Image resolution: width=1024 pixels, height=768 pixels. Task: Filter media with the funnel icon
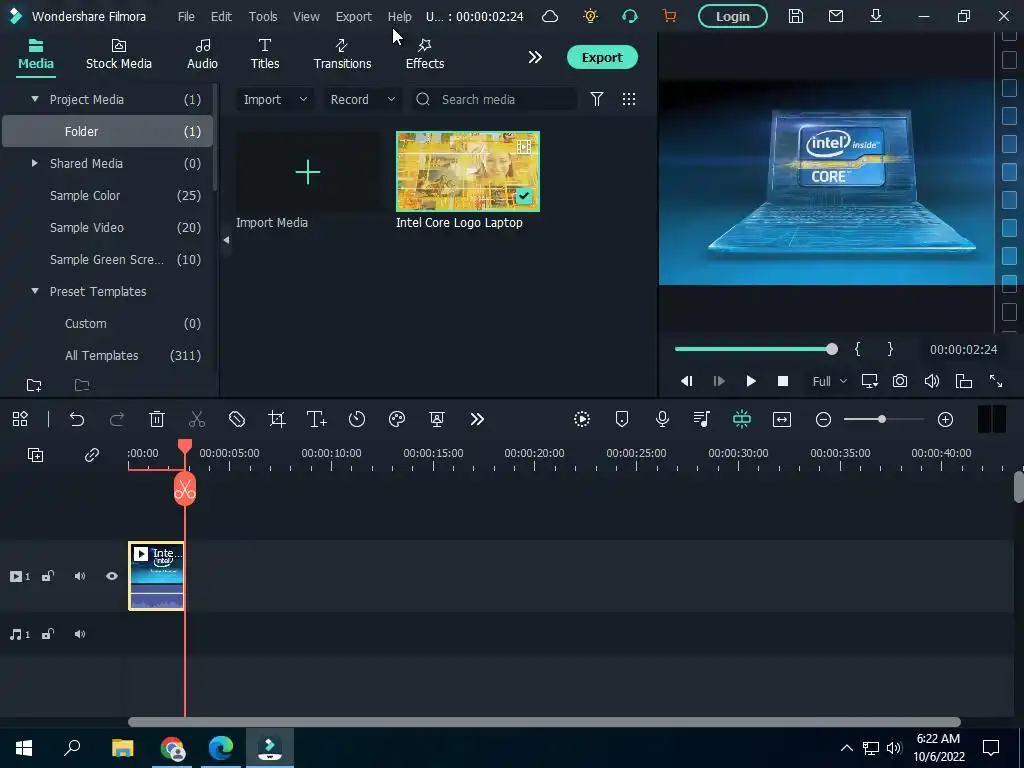(596, 99)
